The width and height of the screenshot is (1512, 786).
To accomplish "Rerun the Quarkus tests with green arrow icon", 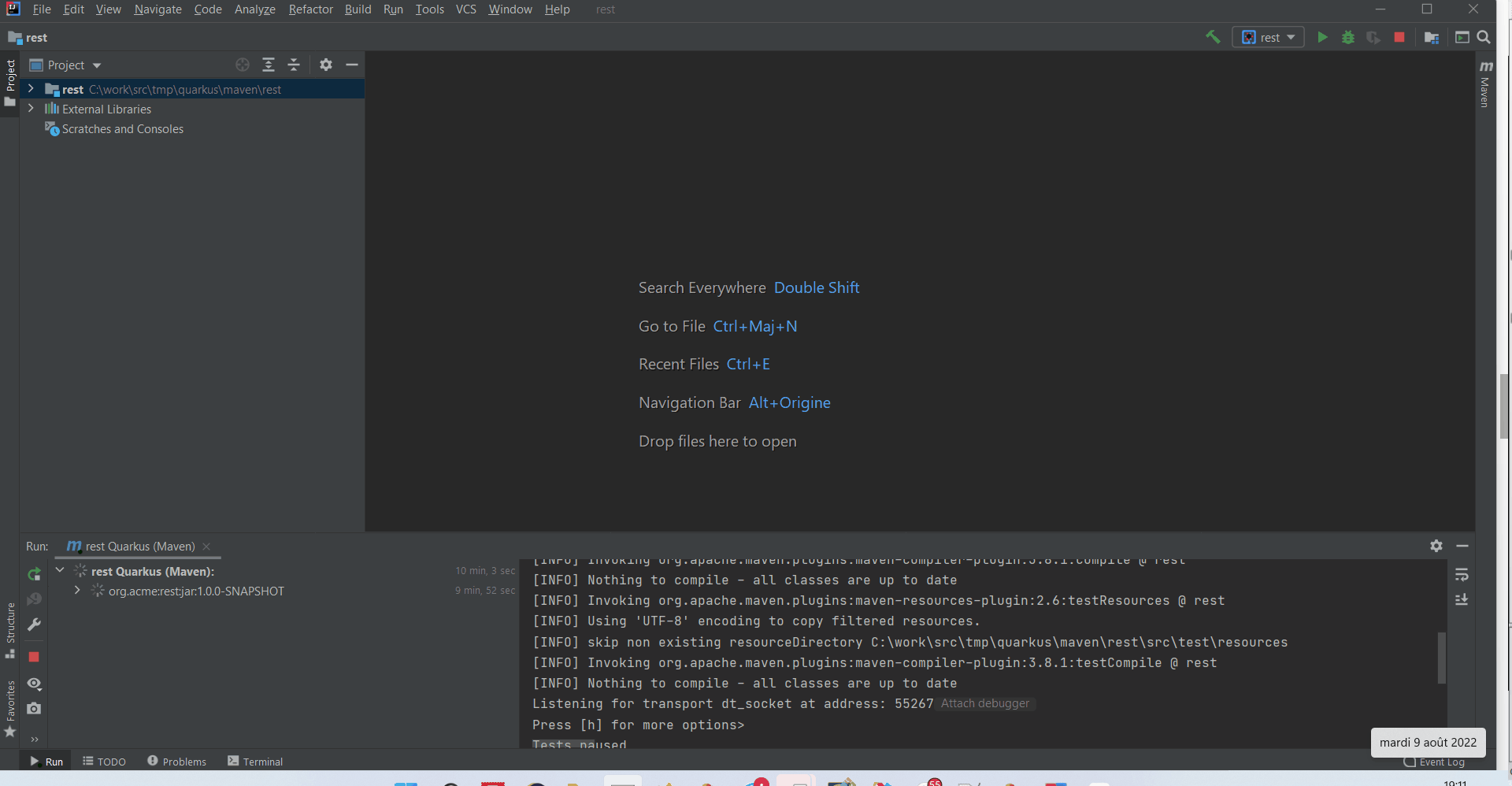I will pos(34,574).
